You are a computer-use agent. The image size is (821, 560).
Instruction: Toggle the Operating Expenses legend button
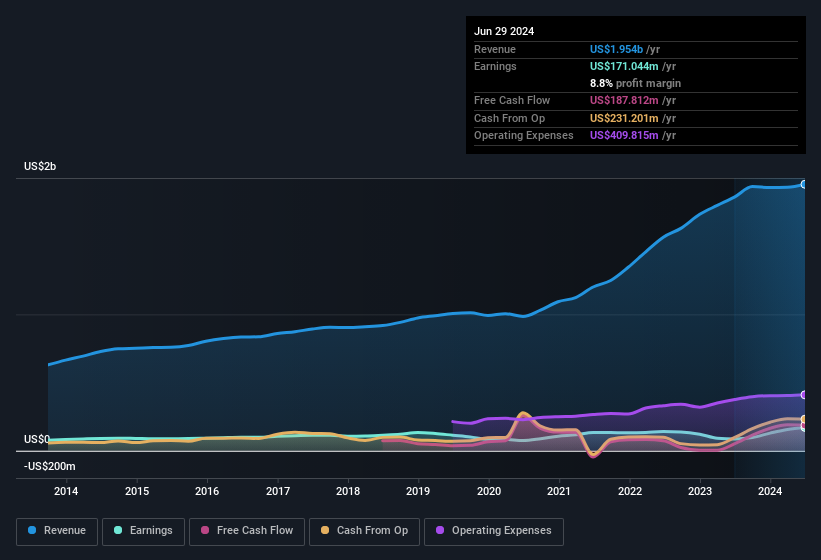494,531
